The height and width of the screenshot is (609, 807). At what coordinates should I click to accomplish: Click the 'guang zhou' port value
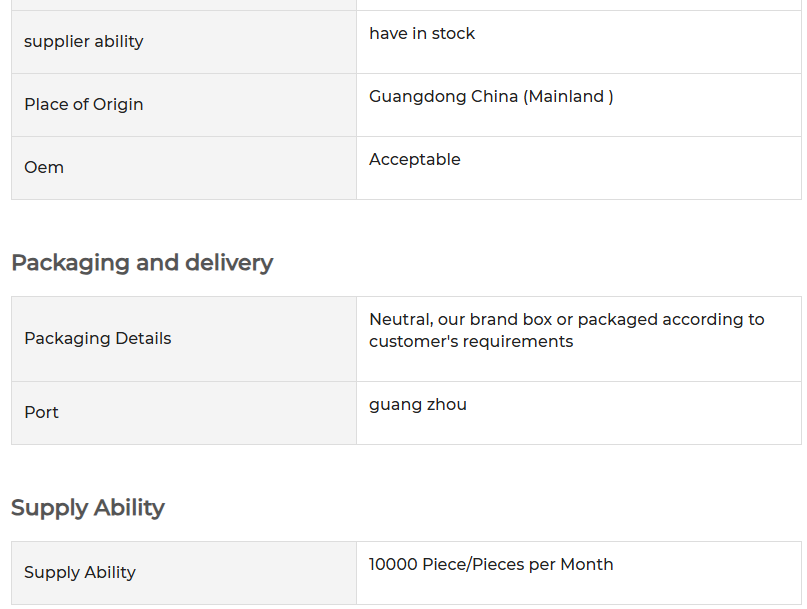(x=418, y=405)
